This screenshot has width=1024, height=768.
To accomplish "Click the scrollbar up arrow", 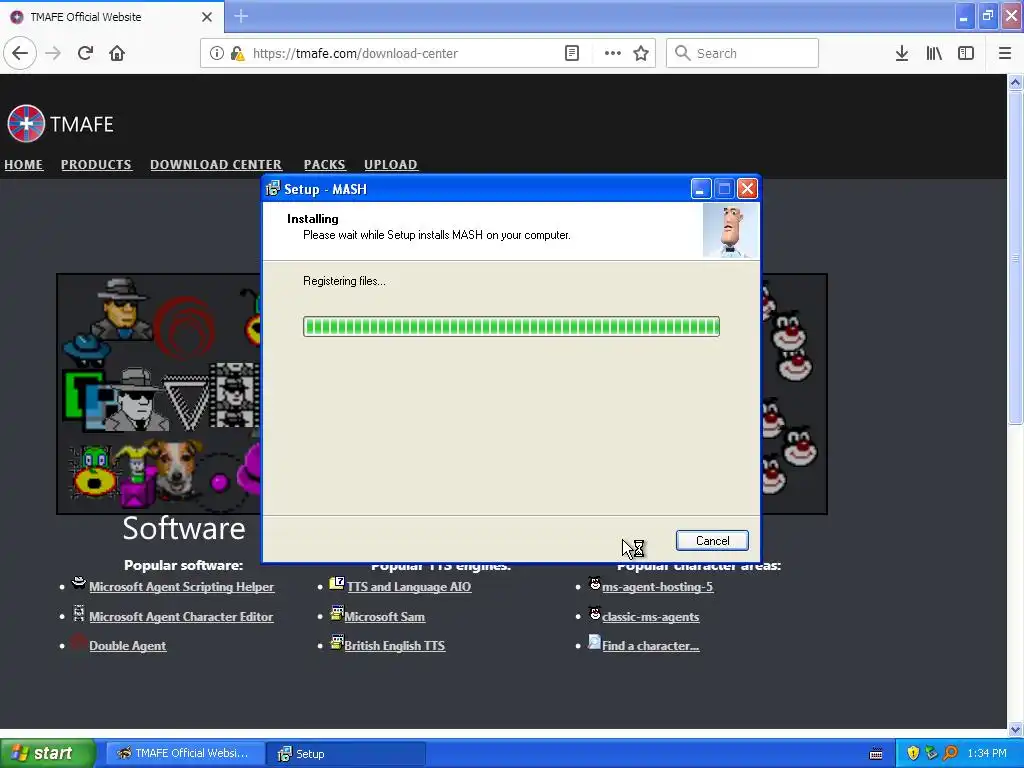I will tap(1015, 82).
